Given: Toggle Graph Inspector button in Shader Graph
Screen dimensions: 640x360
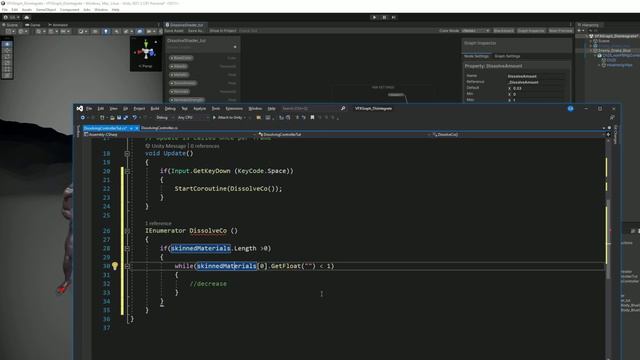Looking at the screenshot, I should tap(531, 31).
